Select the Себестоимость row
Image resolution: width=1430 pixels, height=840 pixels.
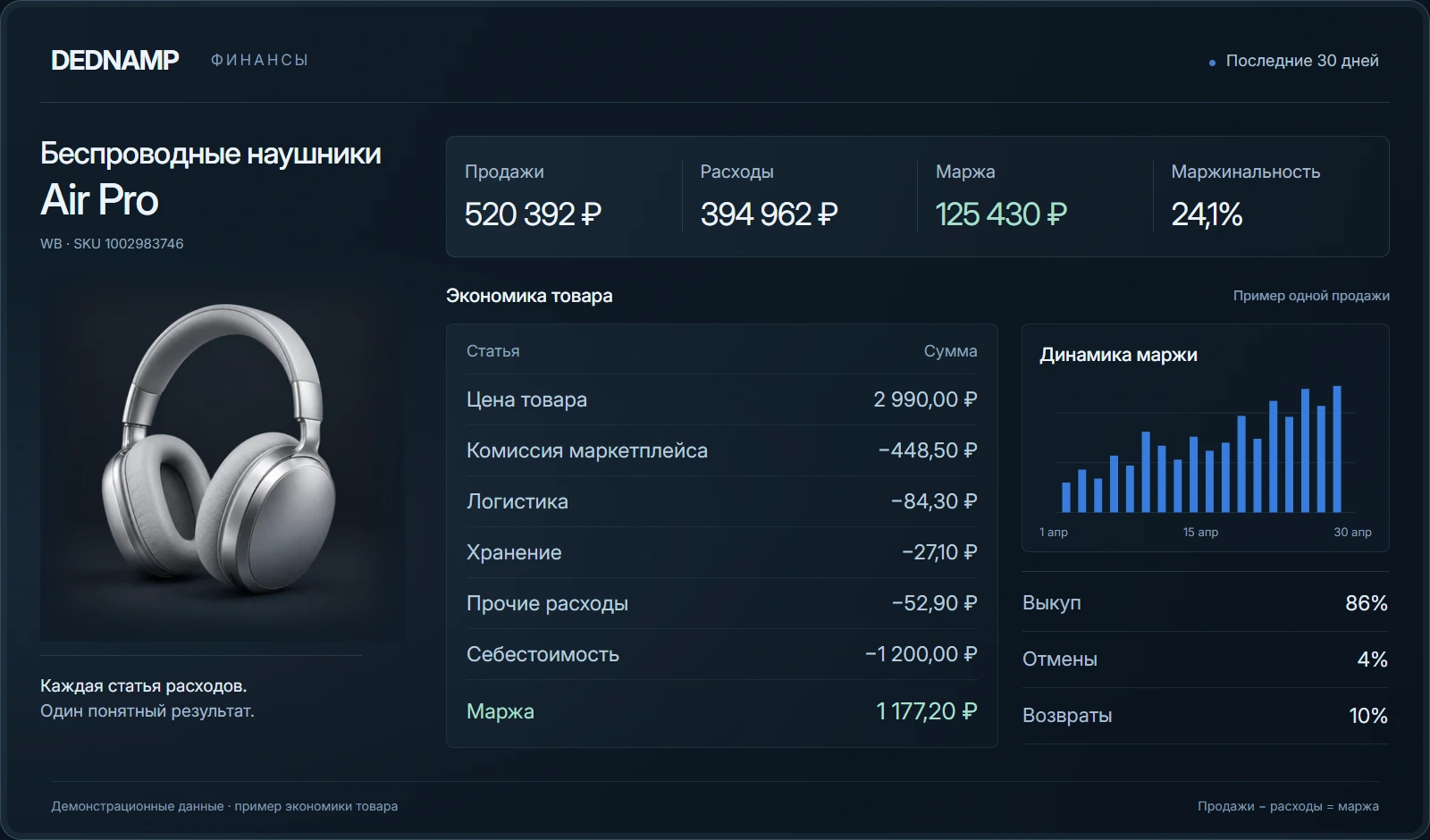pos(721,654)
